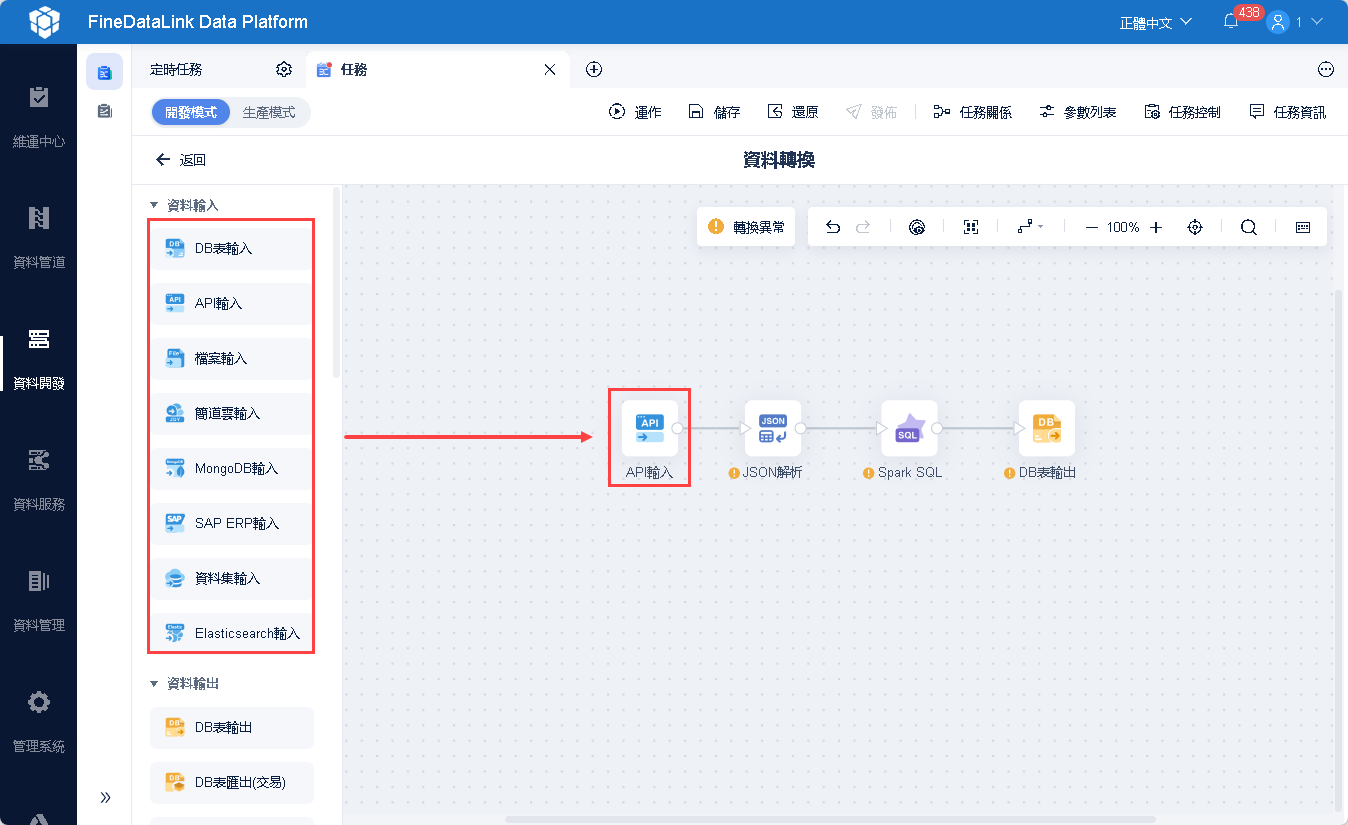Image resolution: width=1348 pixels, height=825 pixels.
Task: Pick DB表輸入 from the operator list
Action: [x=231, y=248]
